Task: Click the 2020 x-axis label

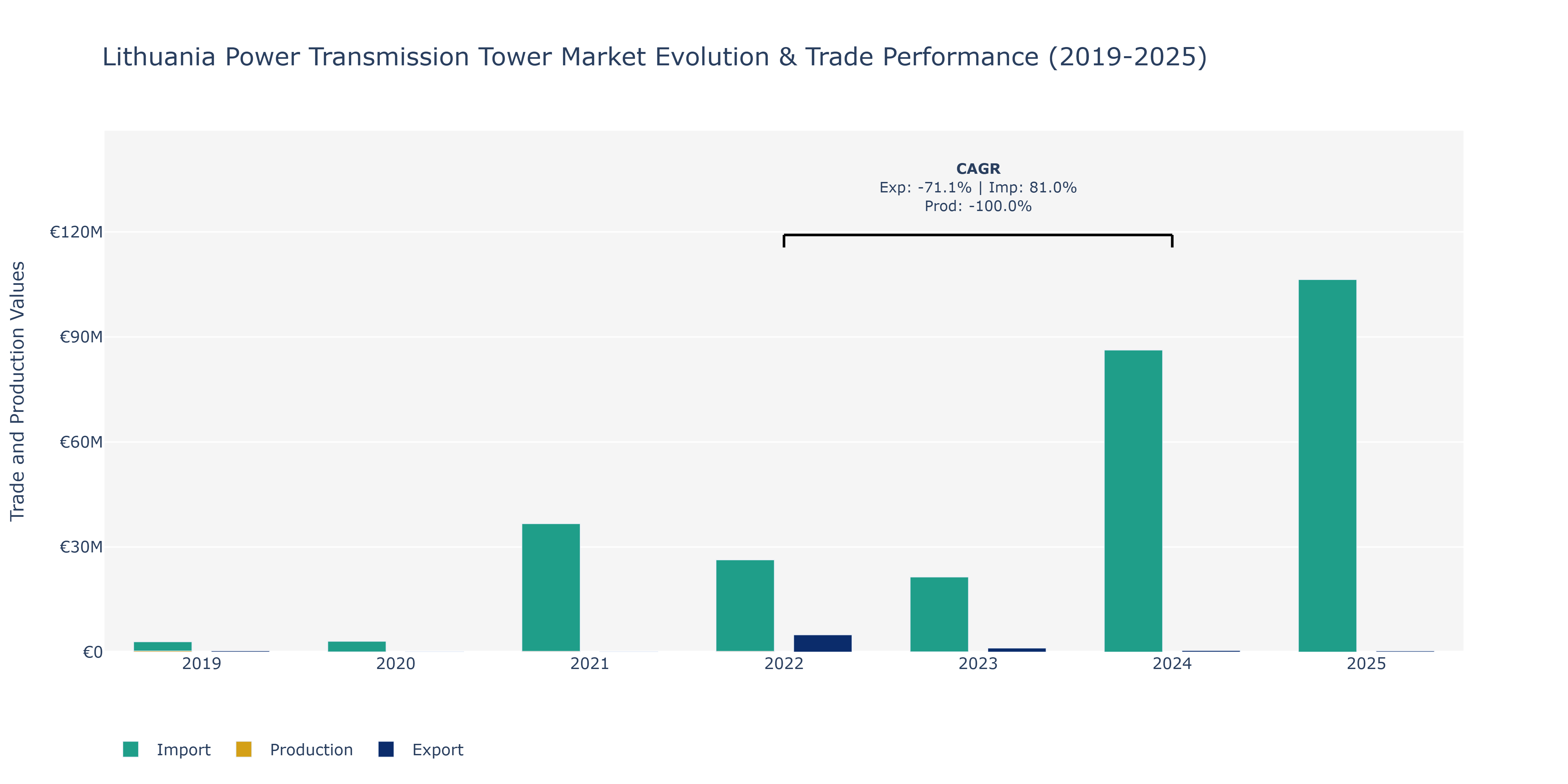Action: pos(396,663)
